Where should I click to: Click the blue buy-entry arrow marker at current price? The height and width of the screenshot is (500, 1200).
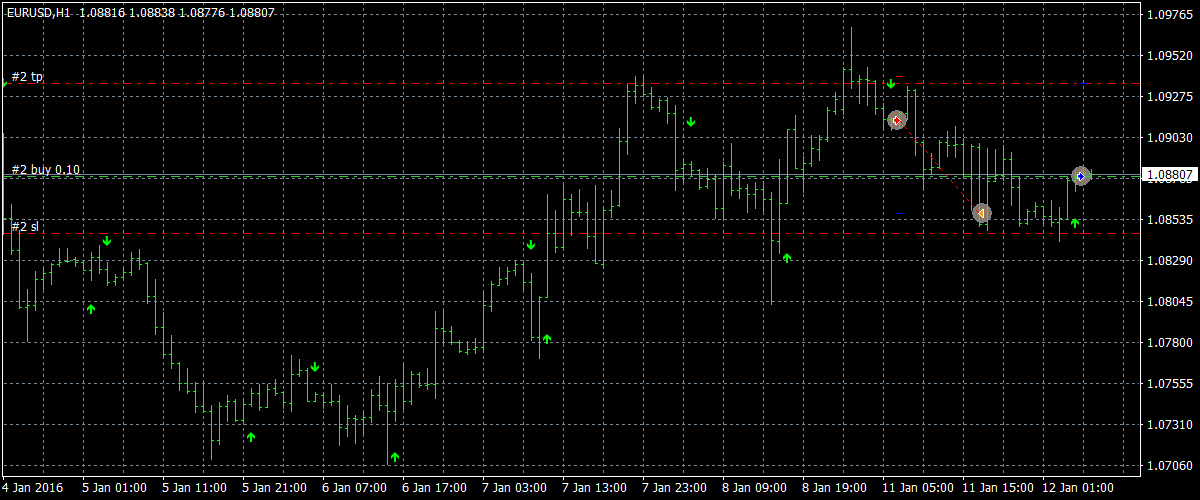click(1080, 176)
